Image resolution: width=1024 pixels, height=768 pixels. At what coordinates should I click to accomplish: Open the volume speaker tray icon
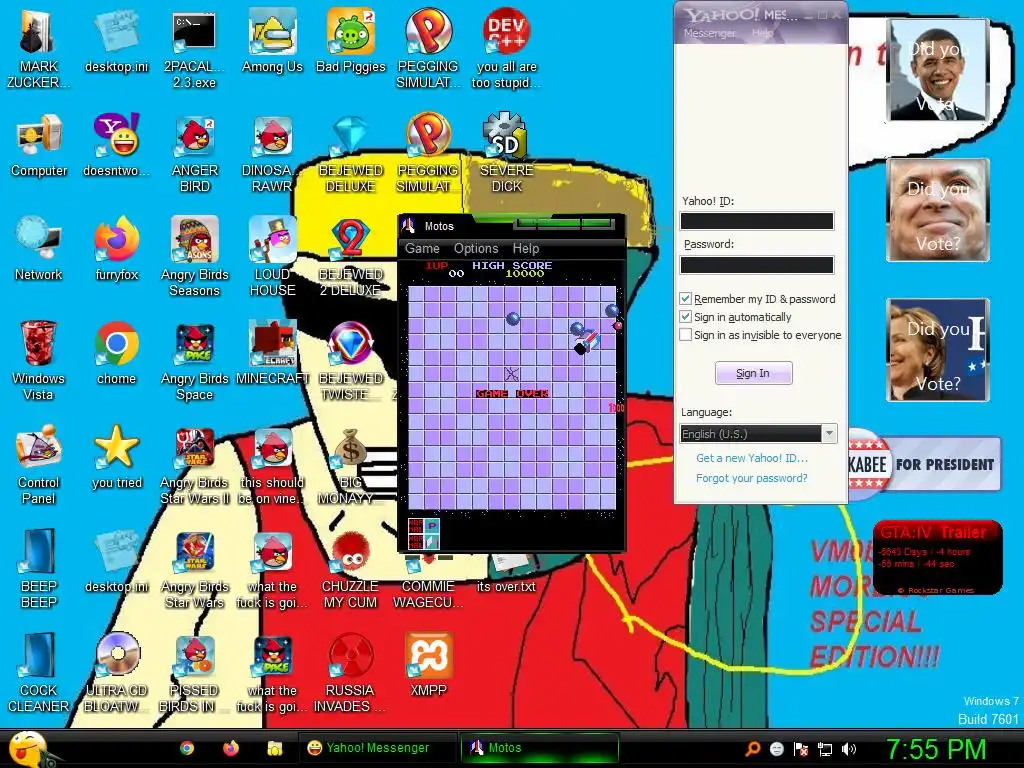(x=849, y=749)
